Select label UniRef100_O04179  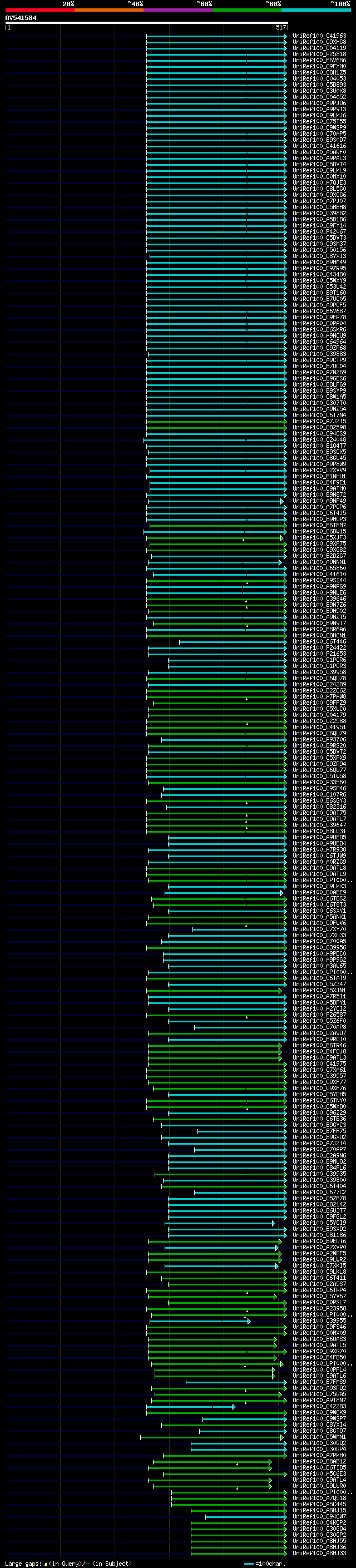coord(319,715)
